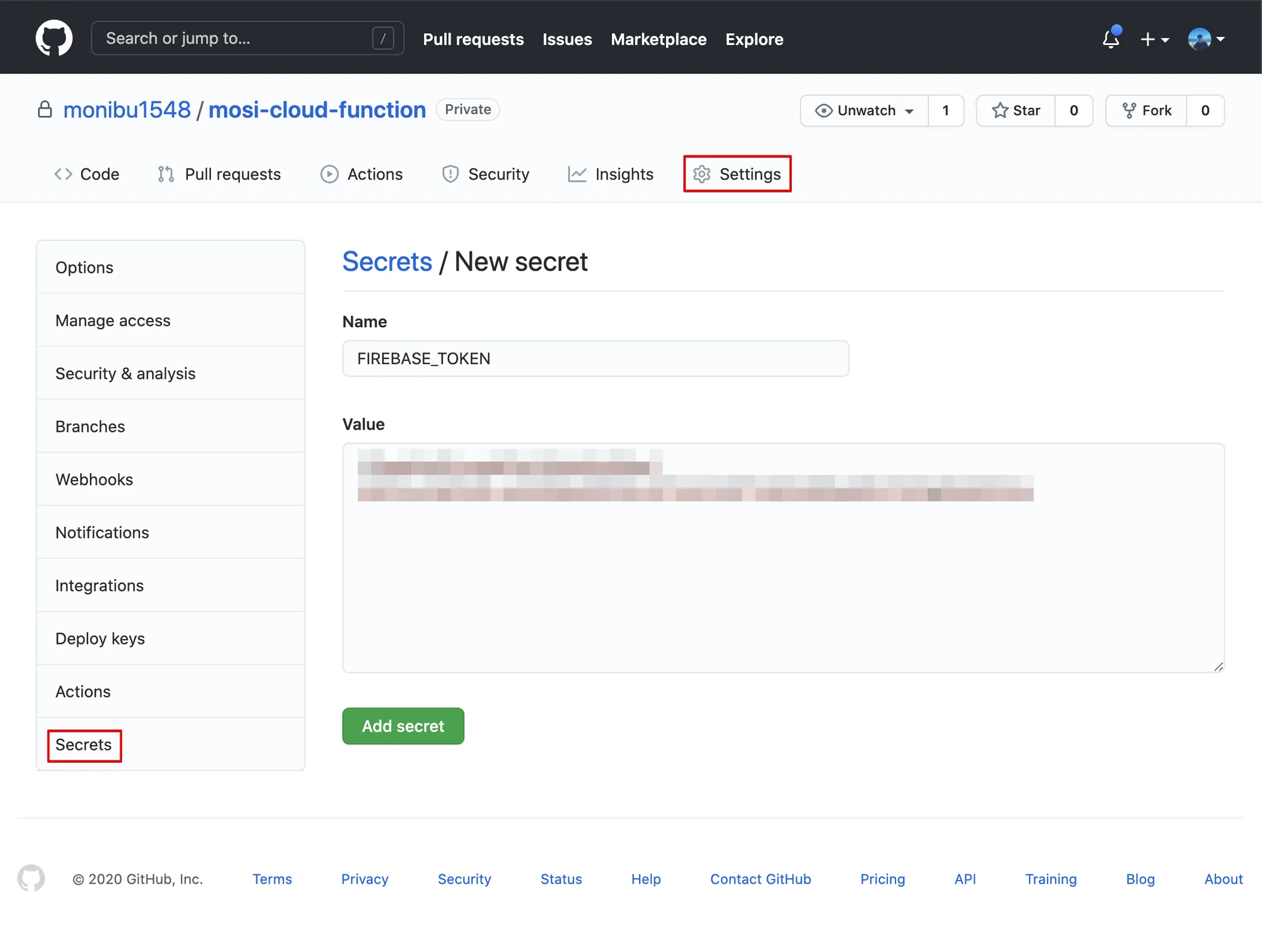Click the GitHub Octocat logo in header
Viewport: 1262px width, 952px height.
pyautogui.click(x=54, y=38)
